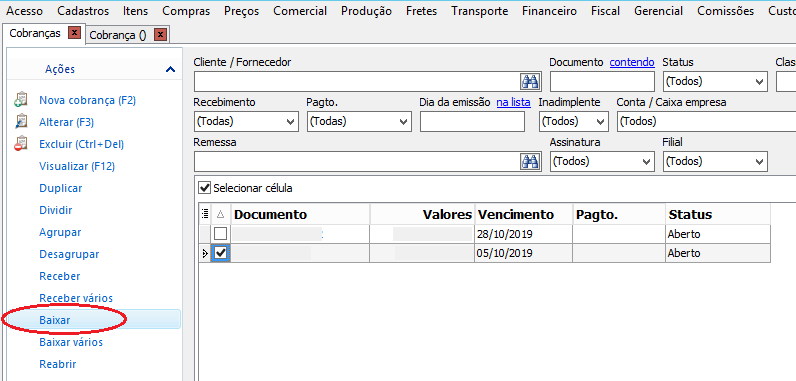Viewport: 796px width, 381px height.
Task: Click Alterar (F3) action
Action: [x=67, y=122]
